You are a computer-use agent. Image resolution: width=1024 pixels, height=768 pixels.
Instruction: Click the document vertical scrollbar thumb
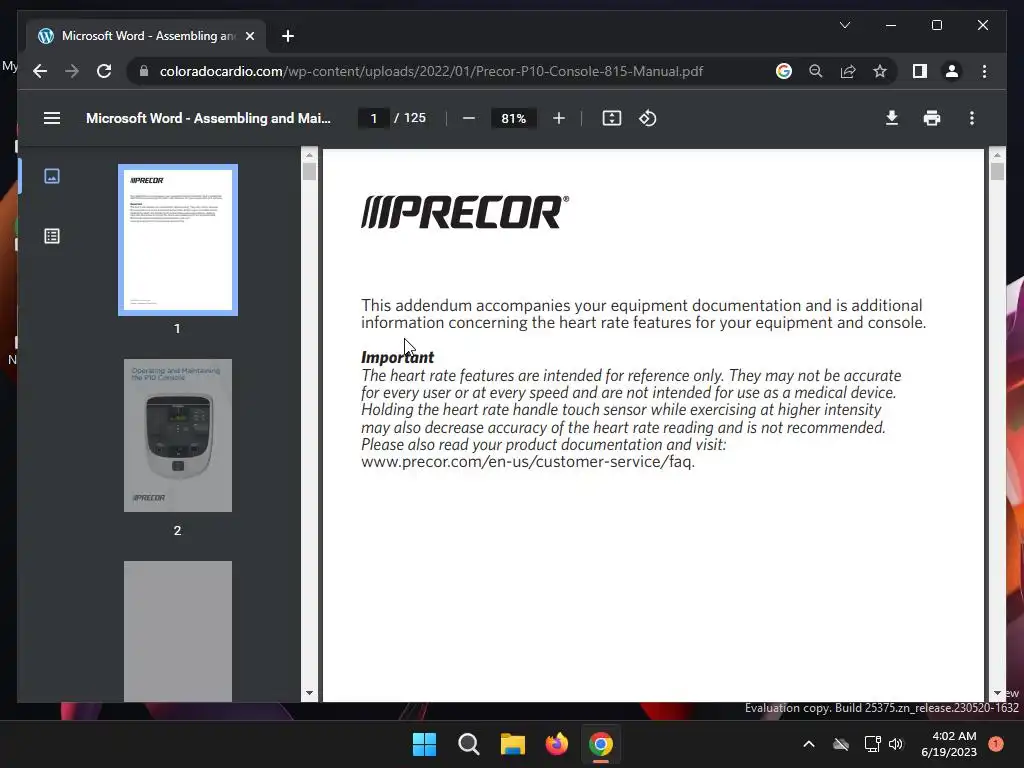click(997, 172)
